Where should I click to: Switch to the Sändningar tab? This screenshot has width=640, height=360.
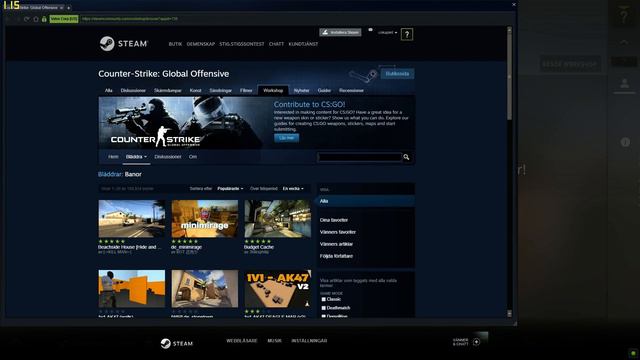pyautogui.click(x=220, y=91)
